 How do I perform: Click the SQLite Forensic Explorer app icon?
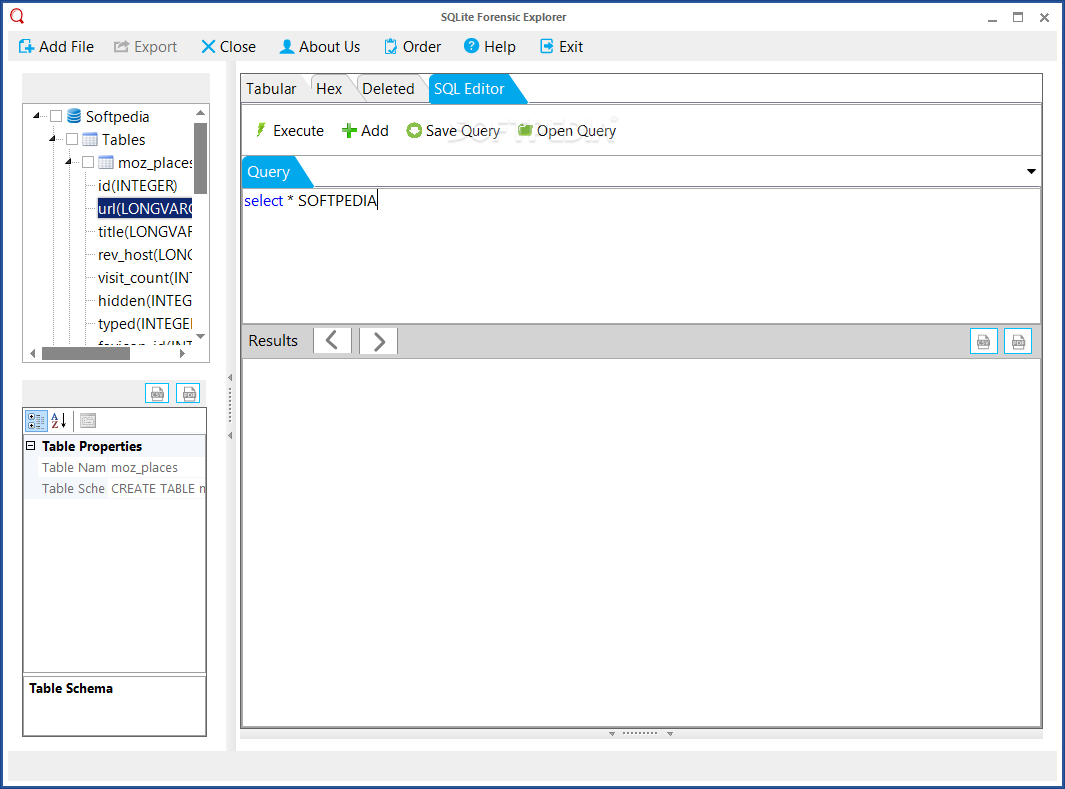[17, 16]
